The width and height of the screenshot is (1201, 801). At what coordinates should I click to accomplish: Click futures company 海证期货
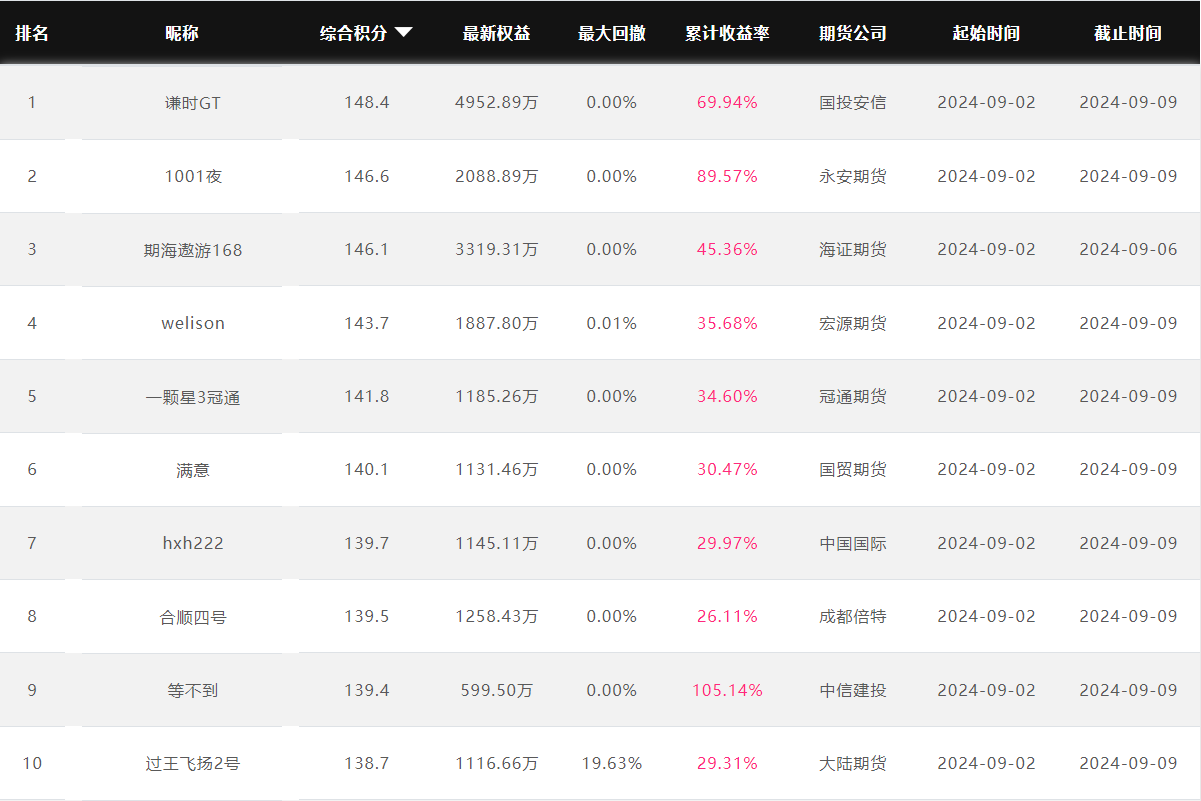853,249
